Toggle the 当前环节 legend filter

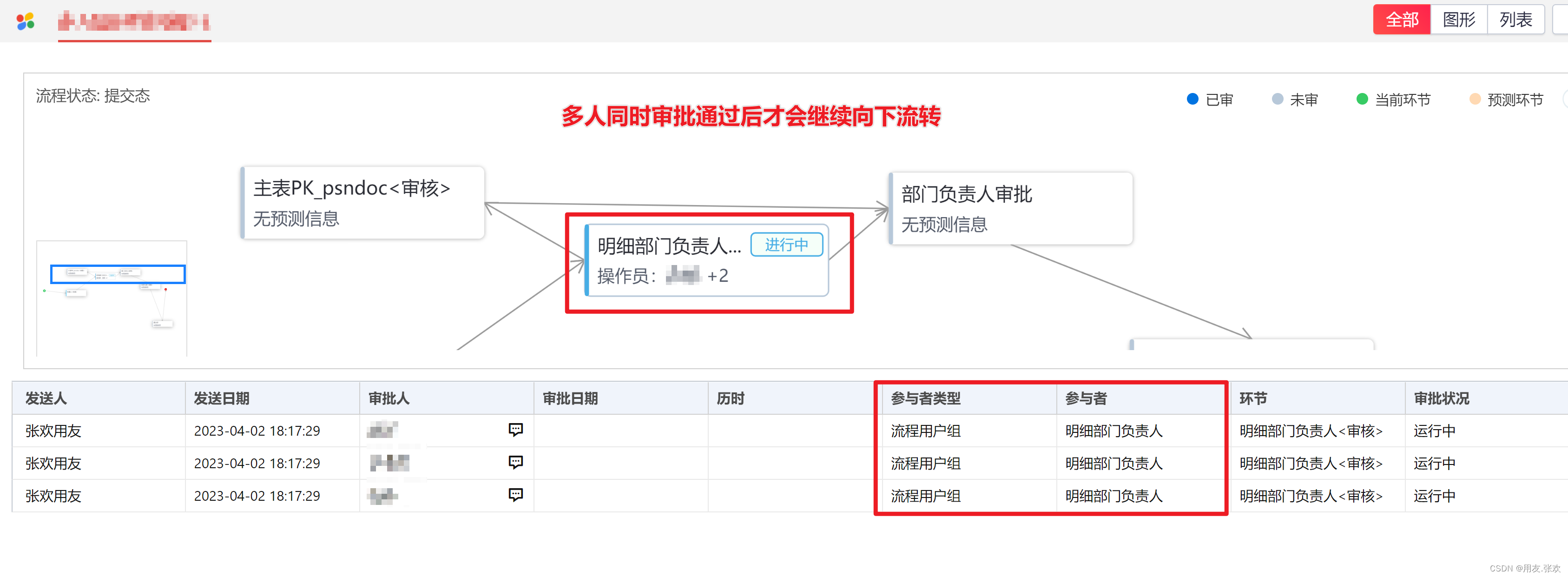click(x=1393, y=99)
